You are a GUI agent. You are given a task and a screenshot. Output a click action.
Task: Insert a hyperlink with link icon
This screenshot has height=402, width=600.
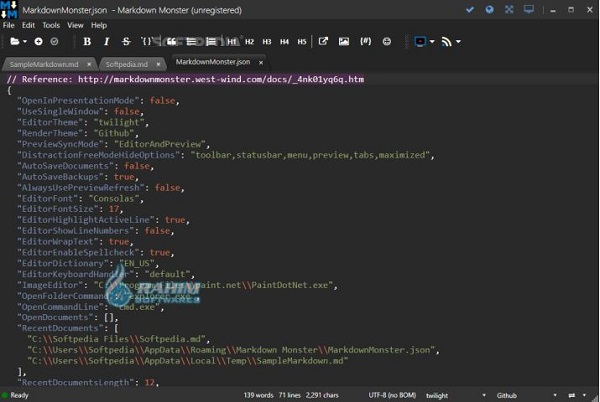pyautogui.click(x=323, y=42)
